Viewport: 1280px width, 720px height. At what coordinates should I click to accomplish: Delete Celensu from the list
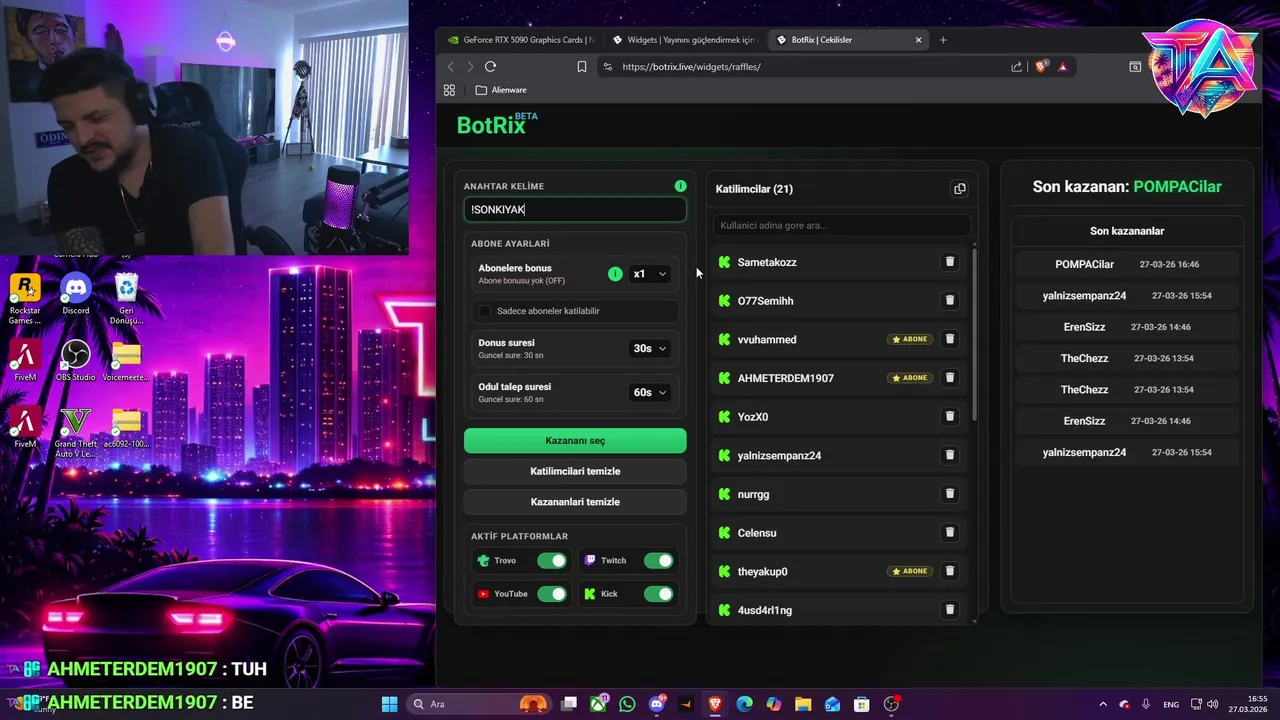point(950,532)
